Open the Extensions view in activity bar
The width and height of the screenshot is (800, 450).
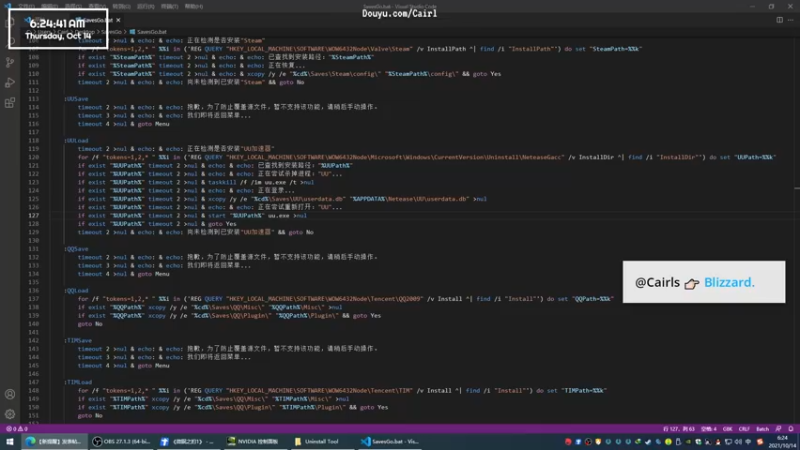coord(10,103)
